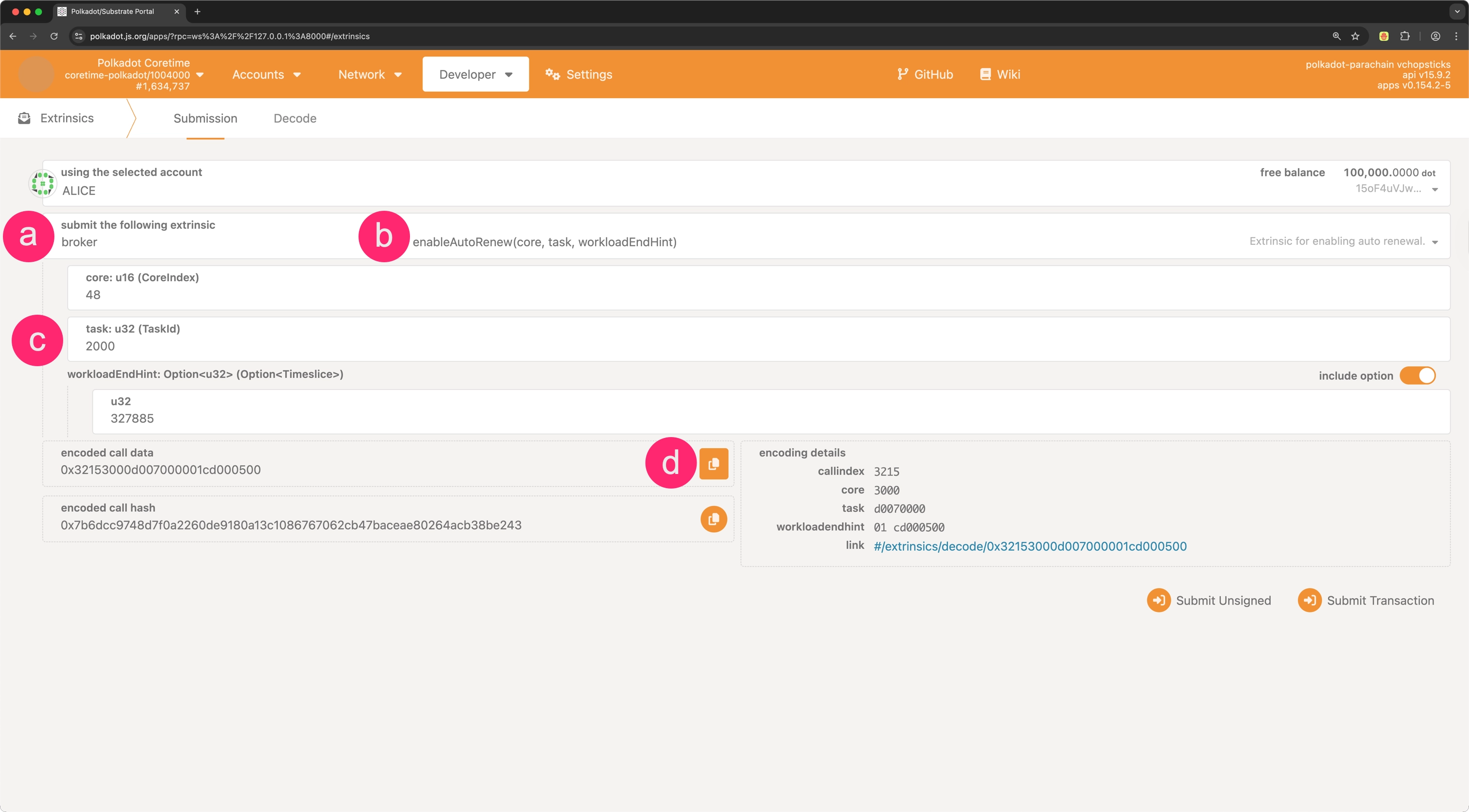
Task: Click Submit Transaction button
Action: tap(1366, 600)
